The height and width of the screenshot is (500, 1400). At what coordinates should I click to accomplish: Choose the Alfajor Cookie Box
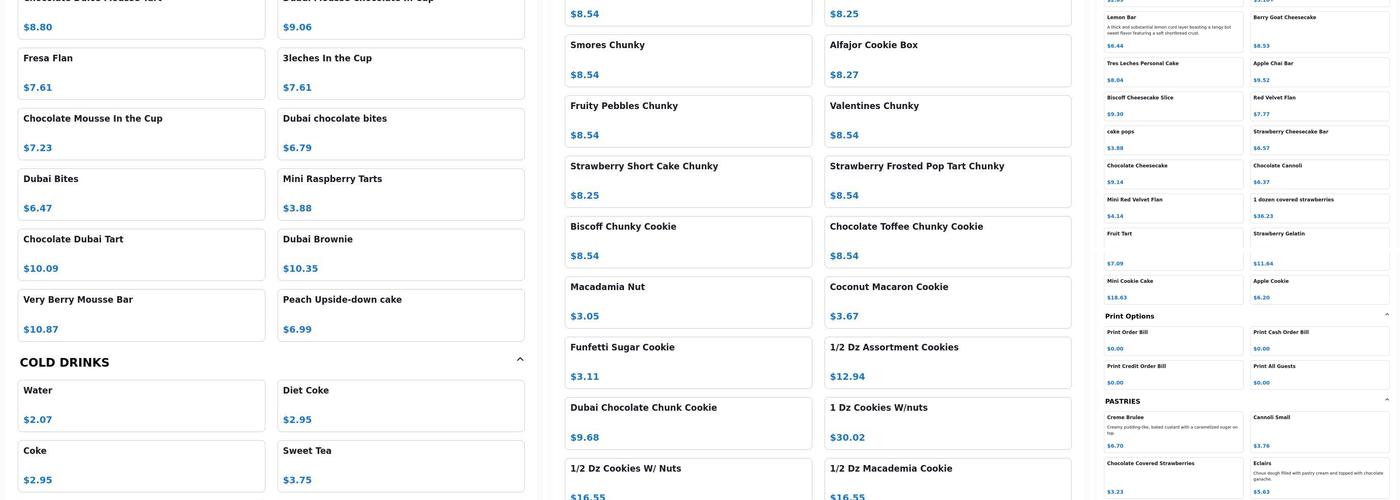click(x=947, y=60)
